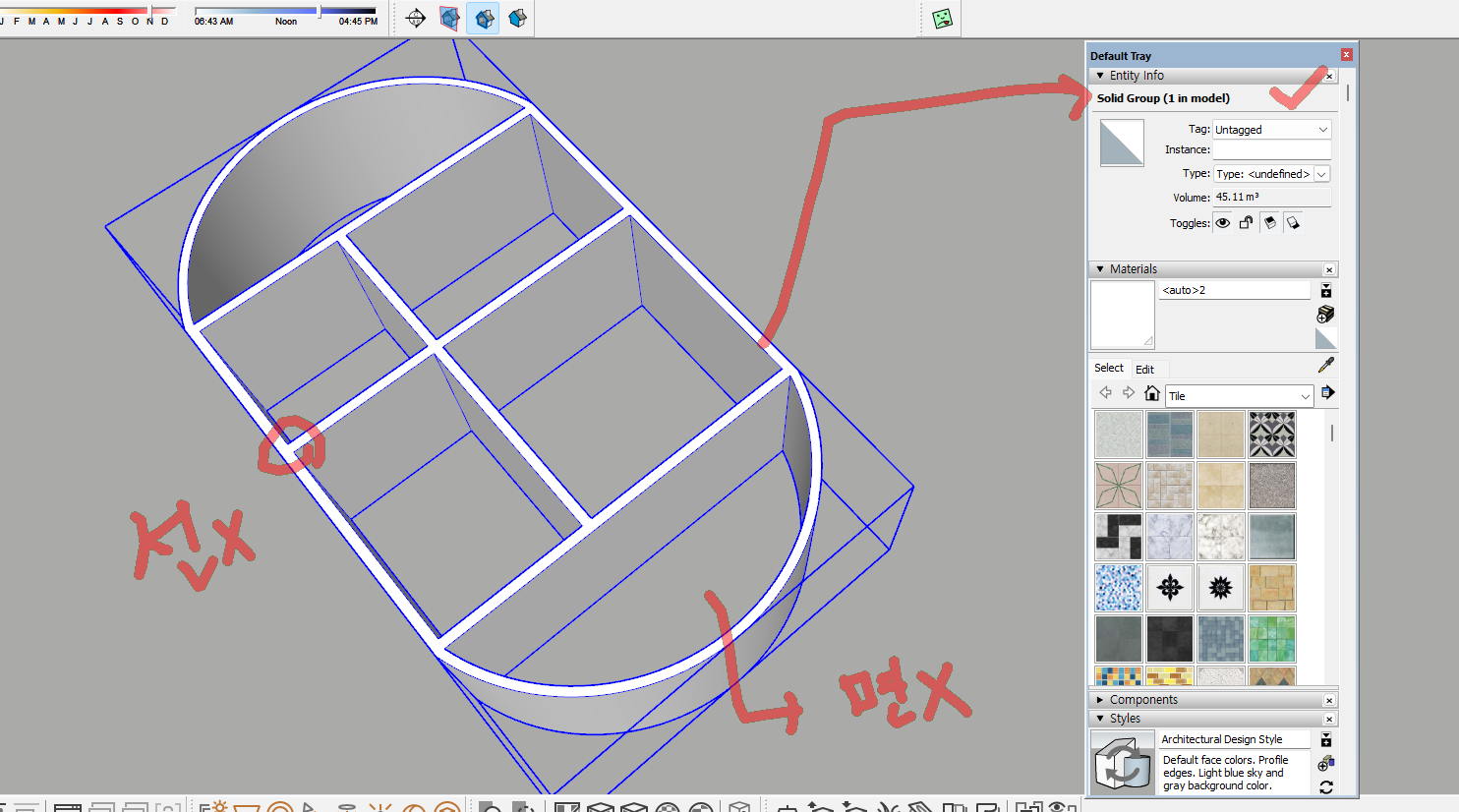The width and height of the screenshot is (1459, 812).
Task: Toggle Display Section Planes icon
Action: click(449, 19)
